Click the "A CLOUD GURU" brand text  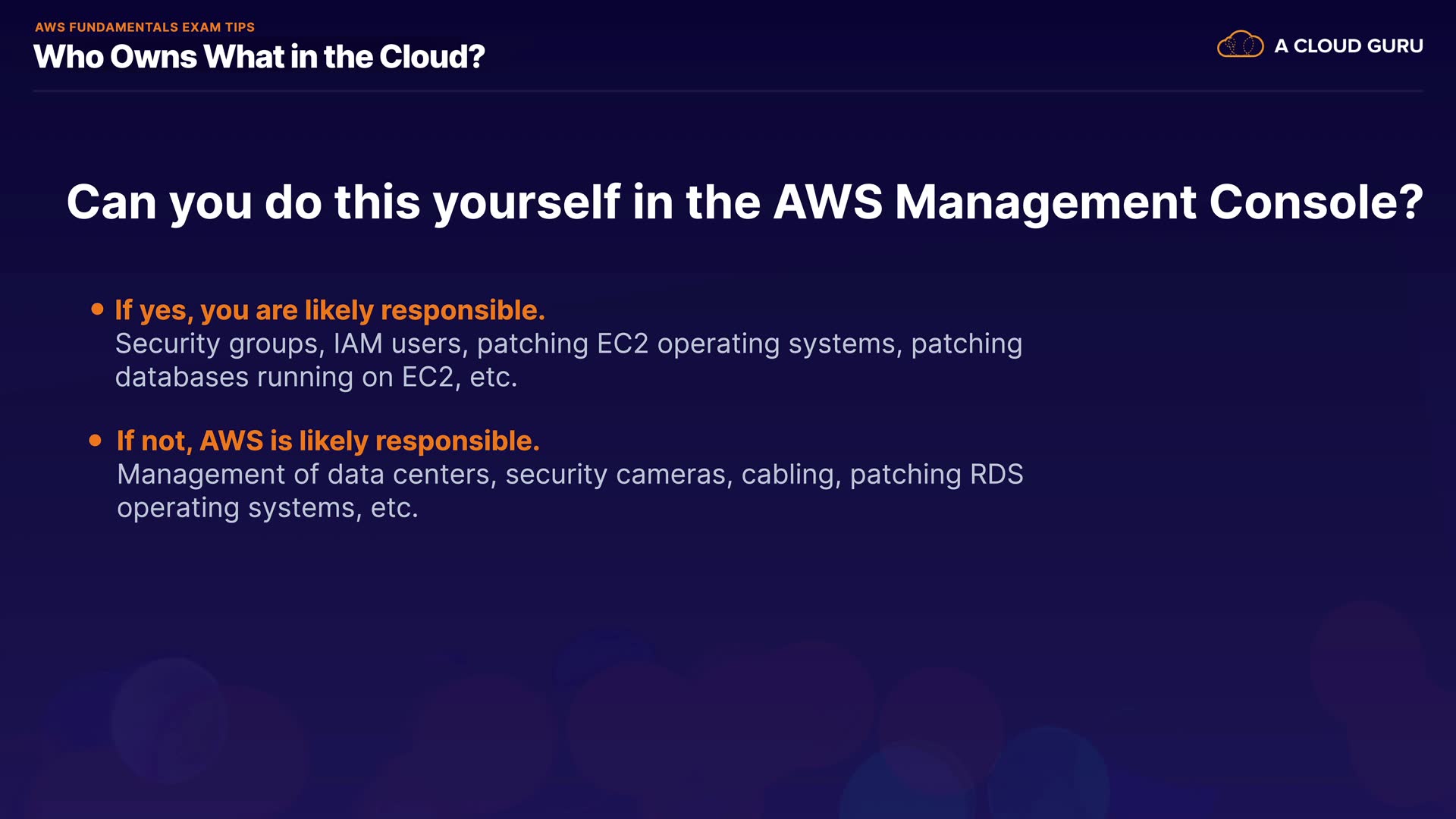(1348, 46)
